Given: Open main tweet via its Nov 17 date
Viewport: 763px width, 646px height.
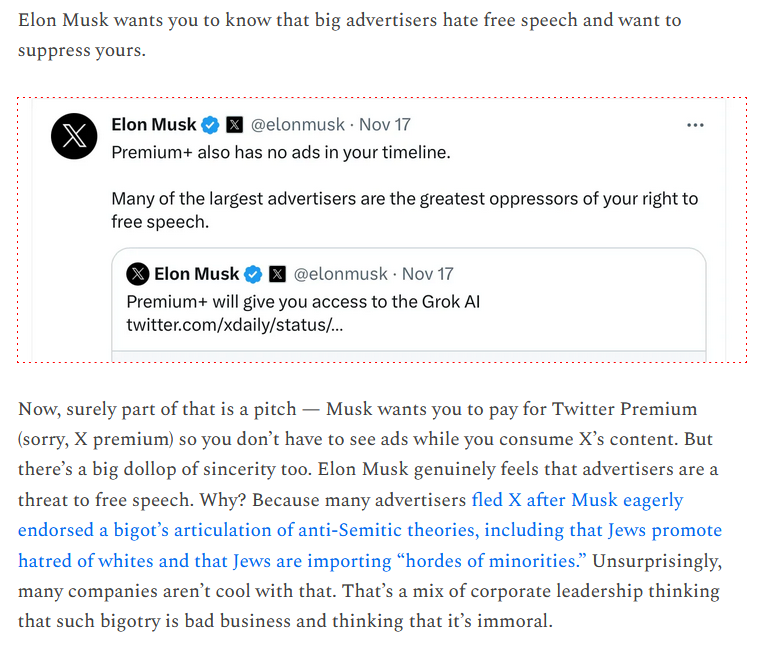Looking at the screenshot, I should (385, 125).
